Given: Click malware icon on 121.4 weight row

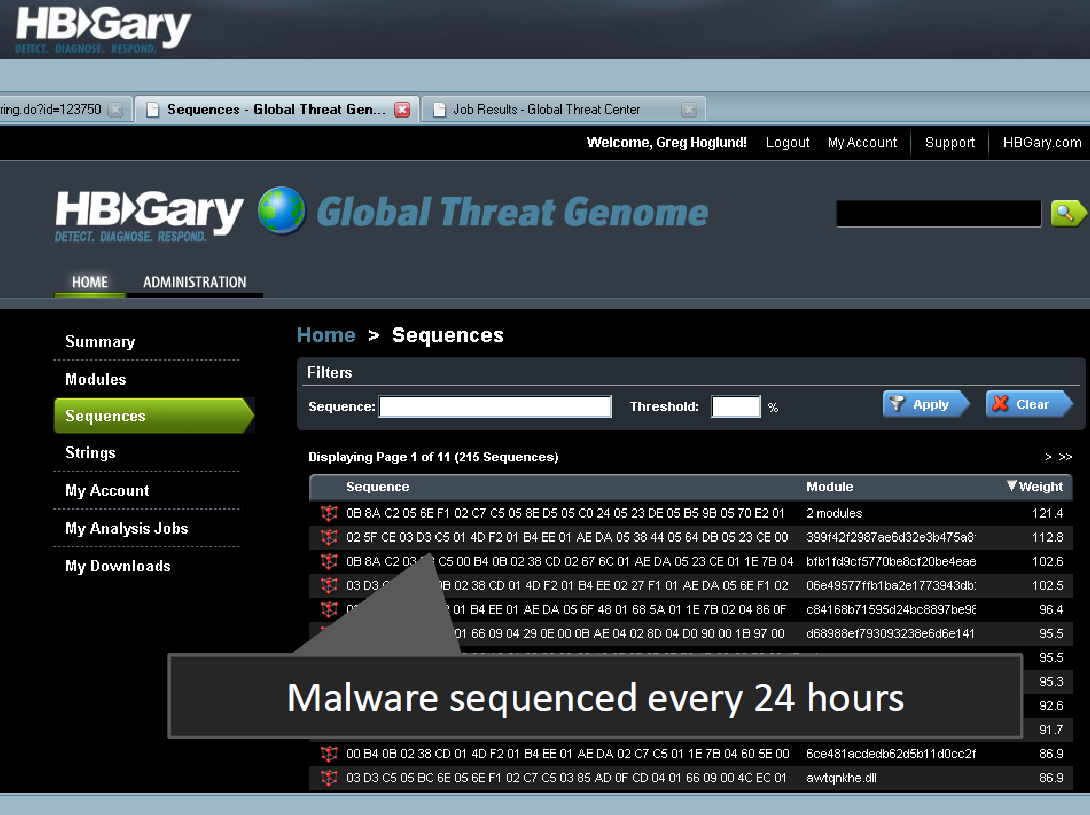Looking at the screenshot, I should pos(330,513).
